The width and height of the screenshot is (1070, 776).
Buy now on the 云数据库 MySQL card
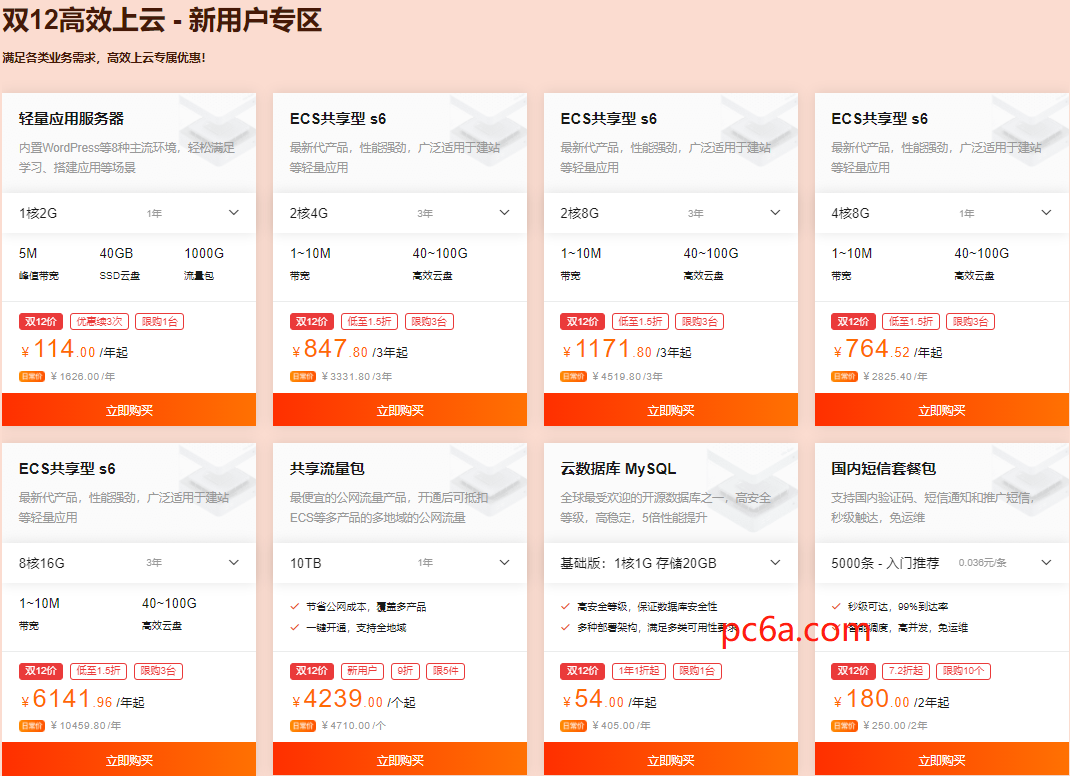[671, 760]
